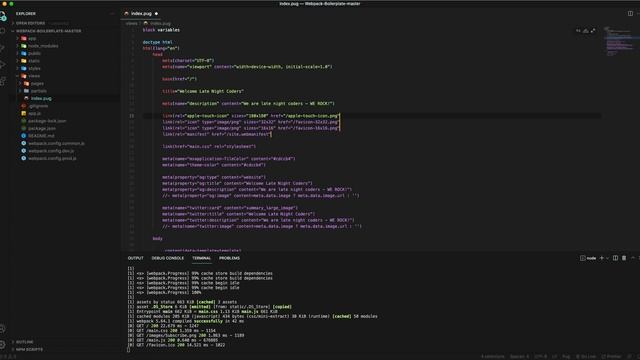Open the Search view in activity bar

pos(3,31)
